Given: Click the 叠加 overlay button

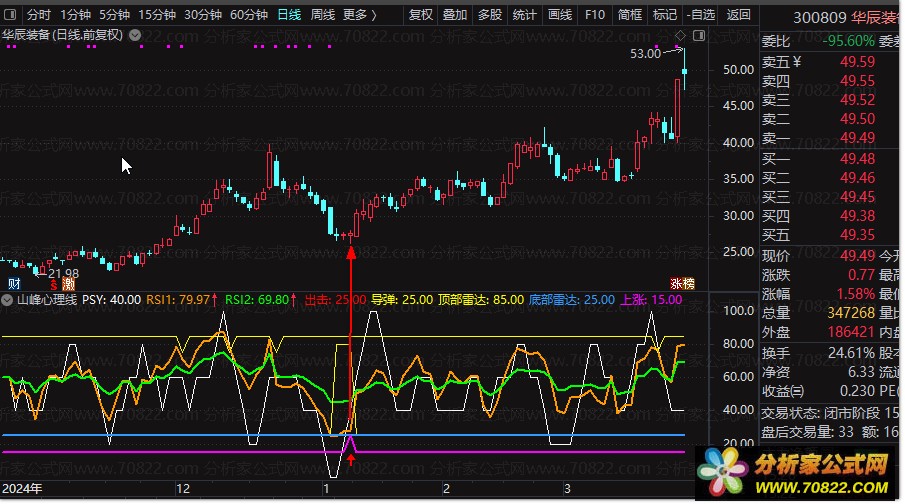Looking at the screenshot, I should pyautogui.click(x=455, y=14).
